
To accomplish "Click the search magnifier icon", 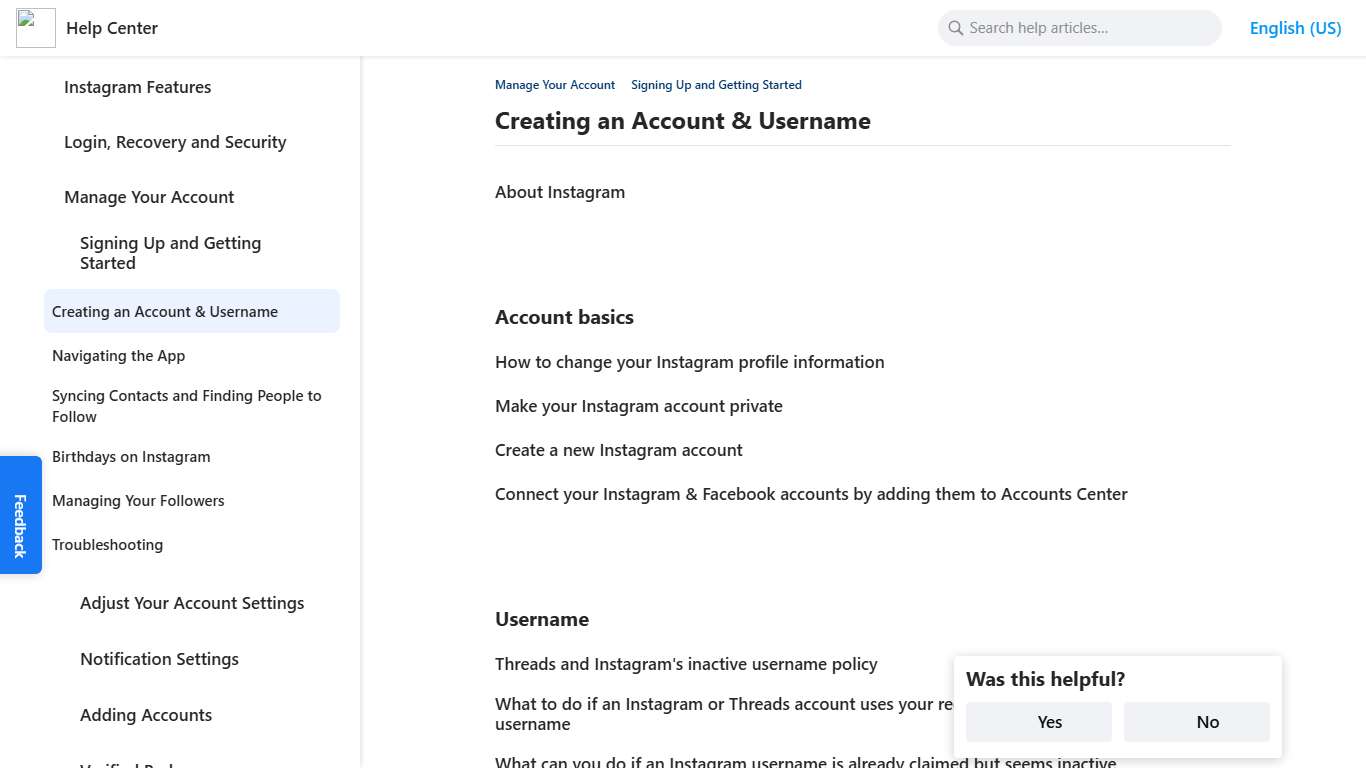I will click(954, 28).
